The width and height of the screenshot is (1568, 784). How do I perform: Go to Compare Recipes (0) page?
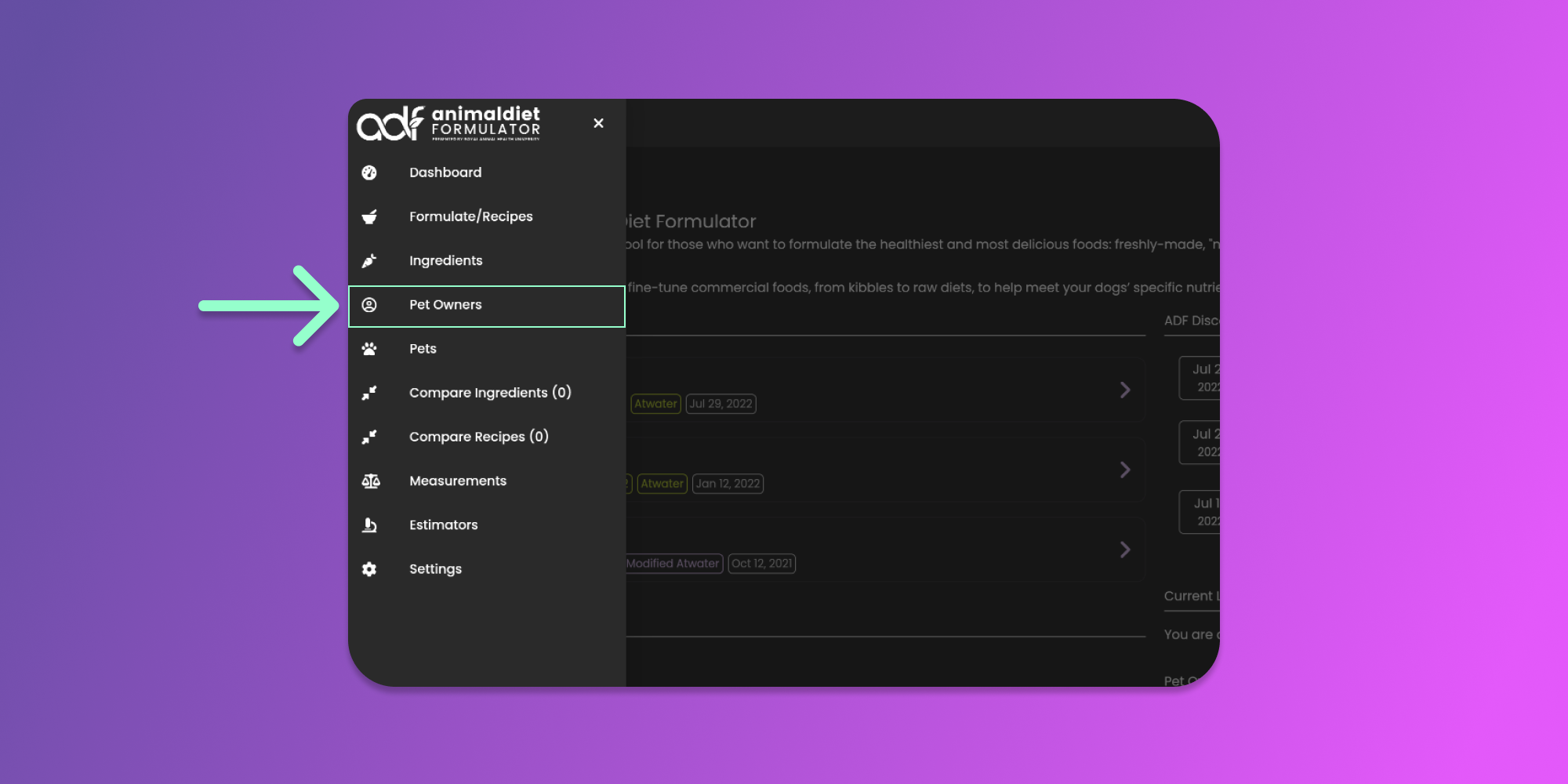[478, 437]
